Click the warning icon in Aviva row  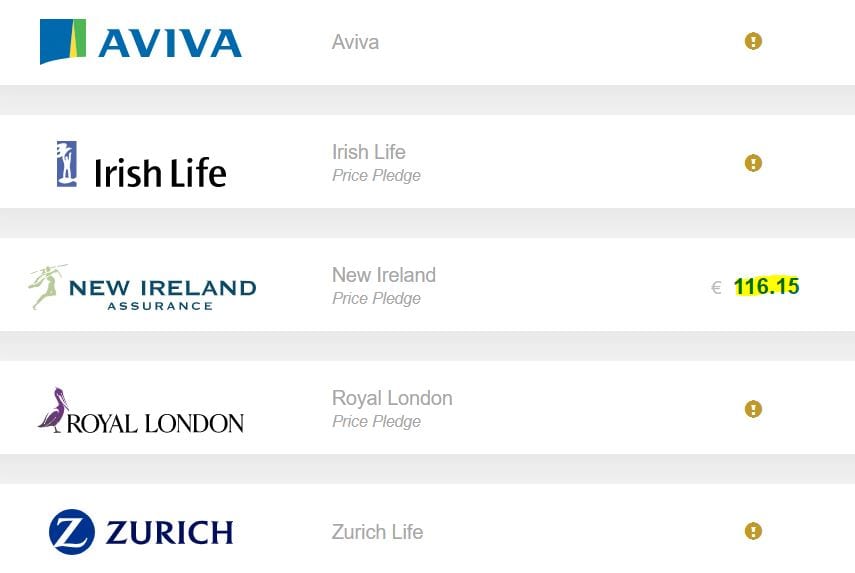(754, 41)
